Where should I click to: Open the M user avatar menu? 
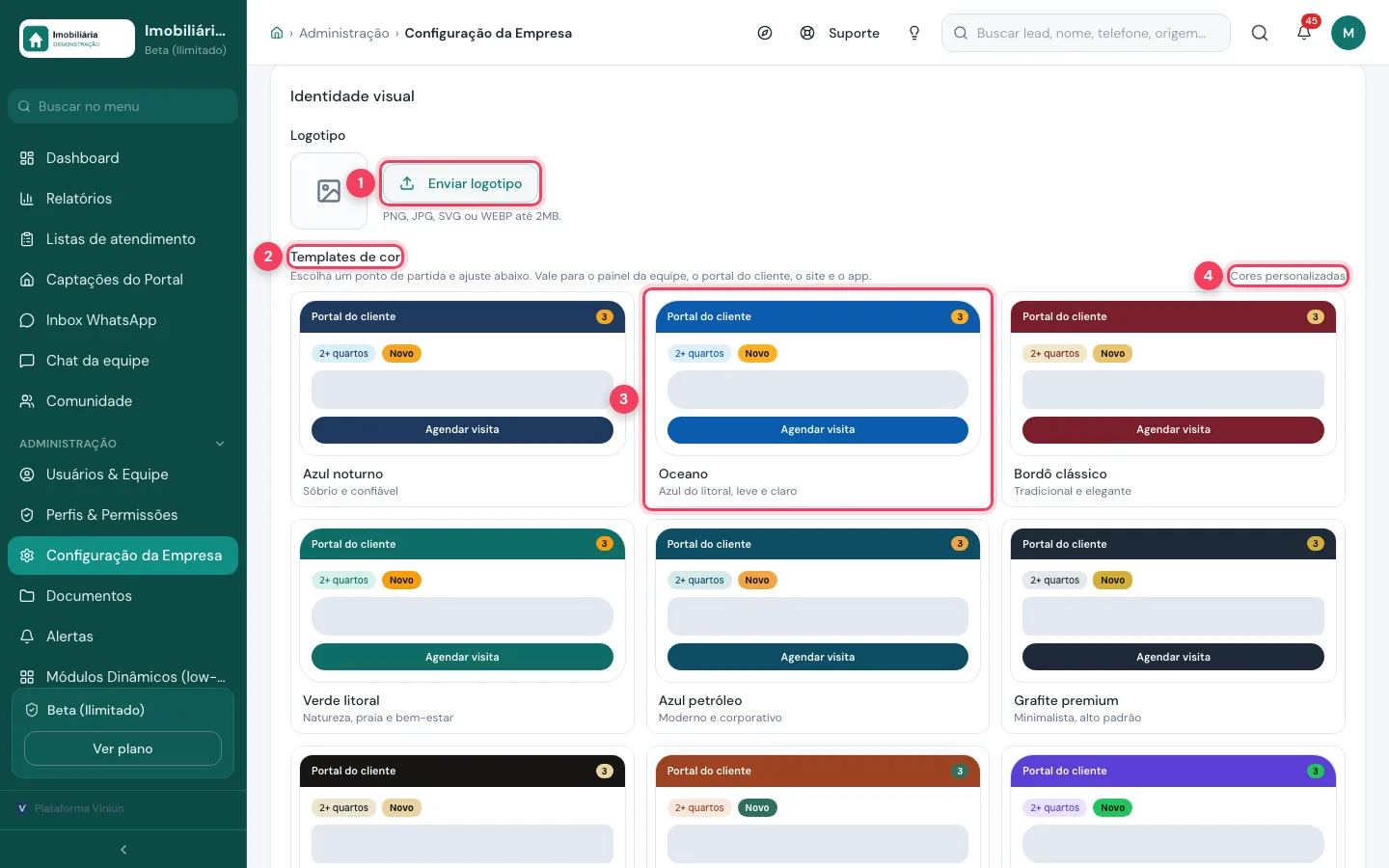[x=1348, y=33]
